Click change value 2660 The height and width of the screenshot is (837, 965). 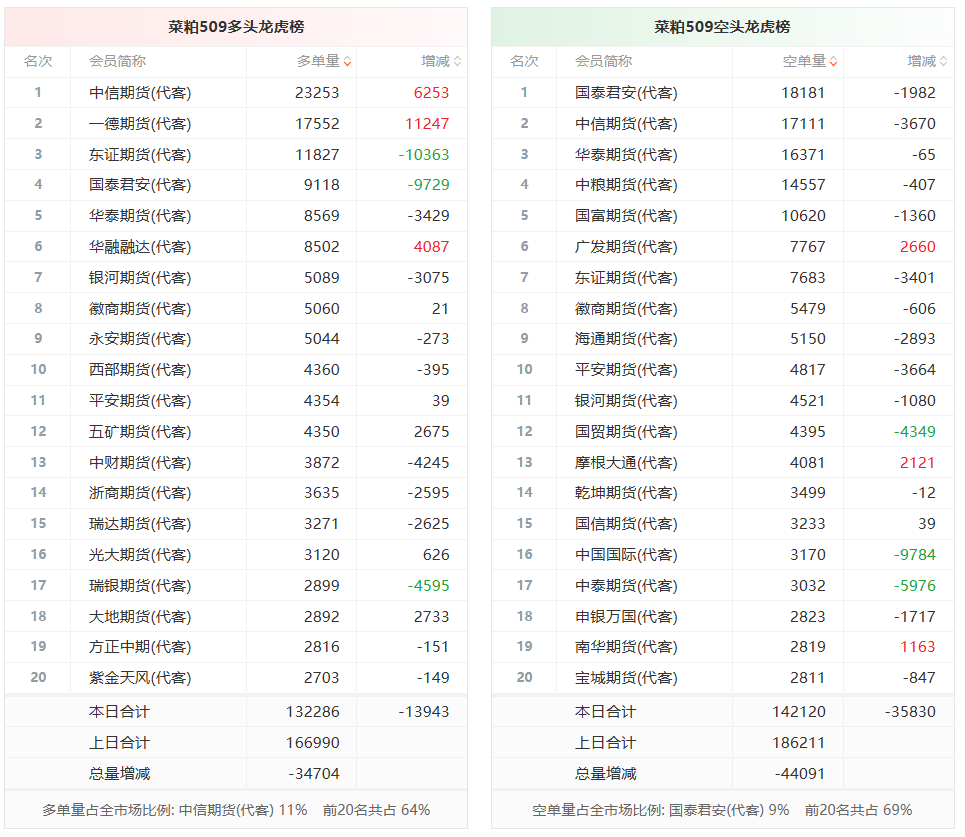pos(918,247)
